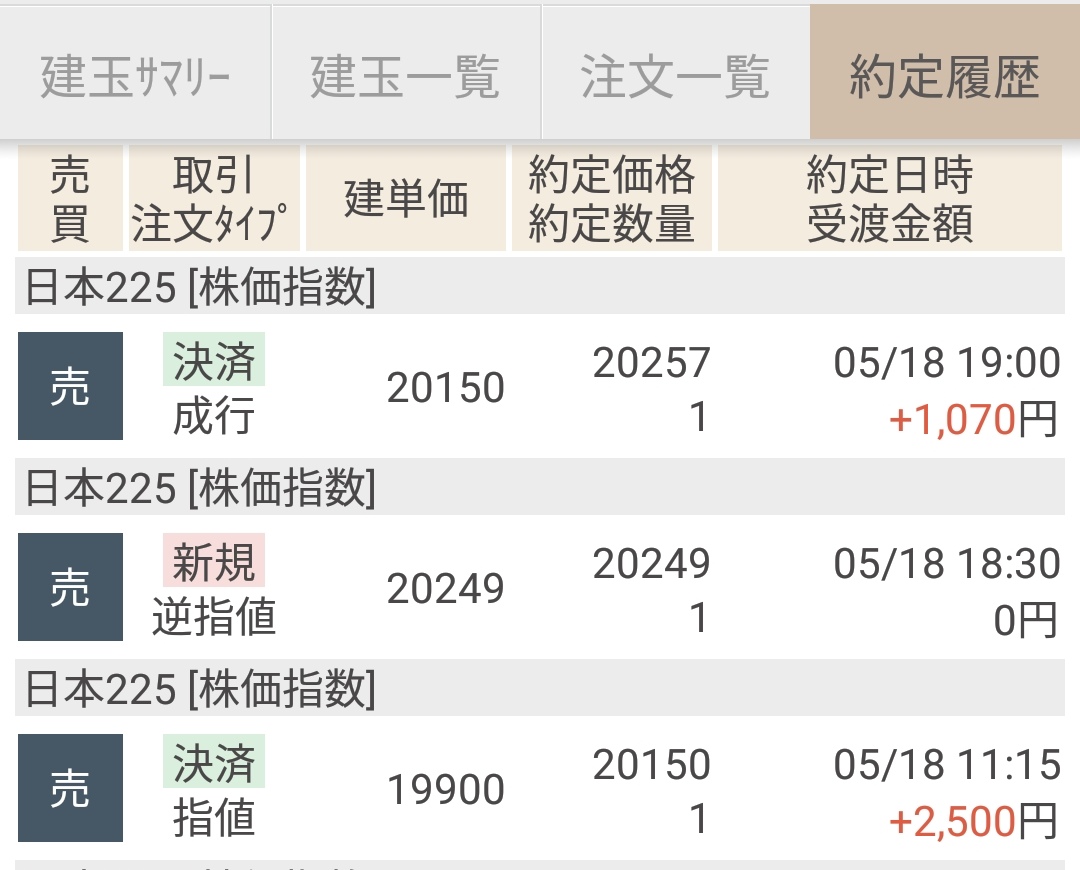Select the first 日本225 [株価指数] group header
This screenshot has height=870, width=1080.
[x=200, y=288]
